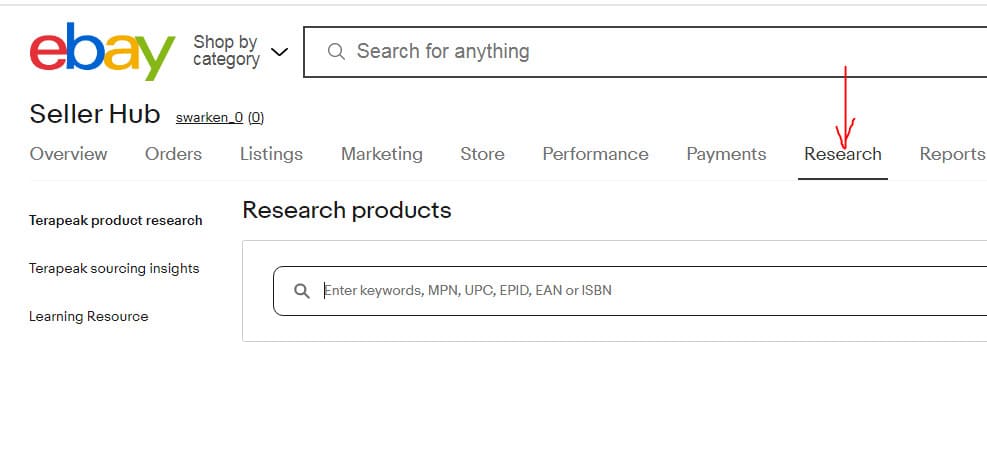Go to the Listings tab
The width and height of the screenshot is (987, 463).
pyautogui.click(x=271, y=154)
